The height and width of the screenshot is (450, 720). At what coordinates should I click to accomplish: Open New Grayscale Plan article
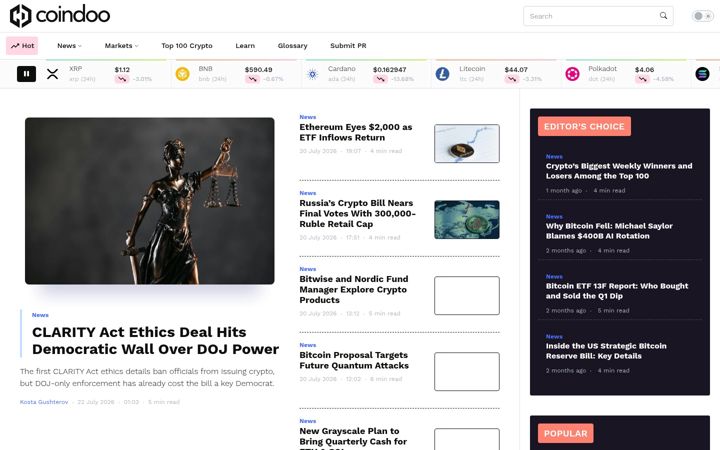tap(353, 438)
